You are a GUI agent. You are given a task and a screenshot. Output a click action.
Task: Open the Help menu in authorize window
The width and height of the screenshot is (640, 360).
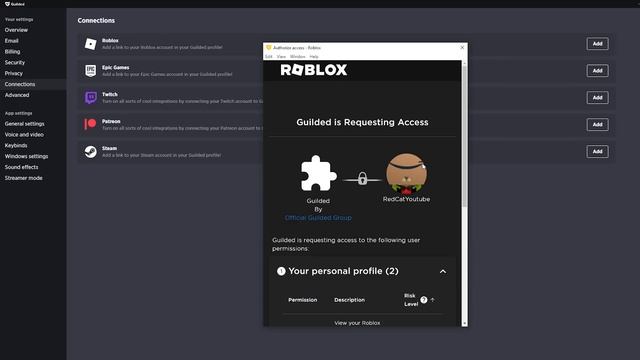point(314,57)
